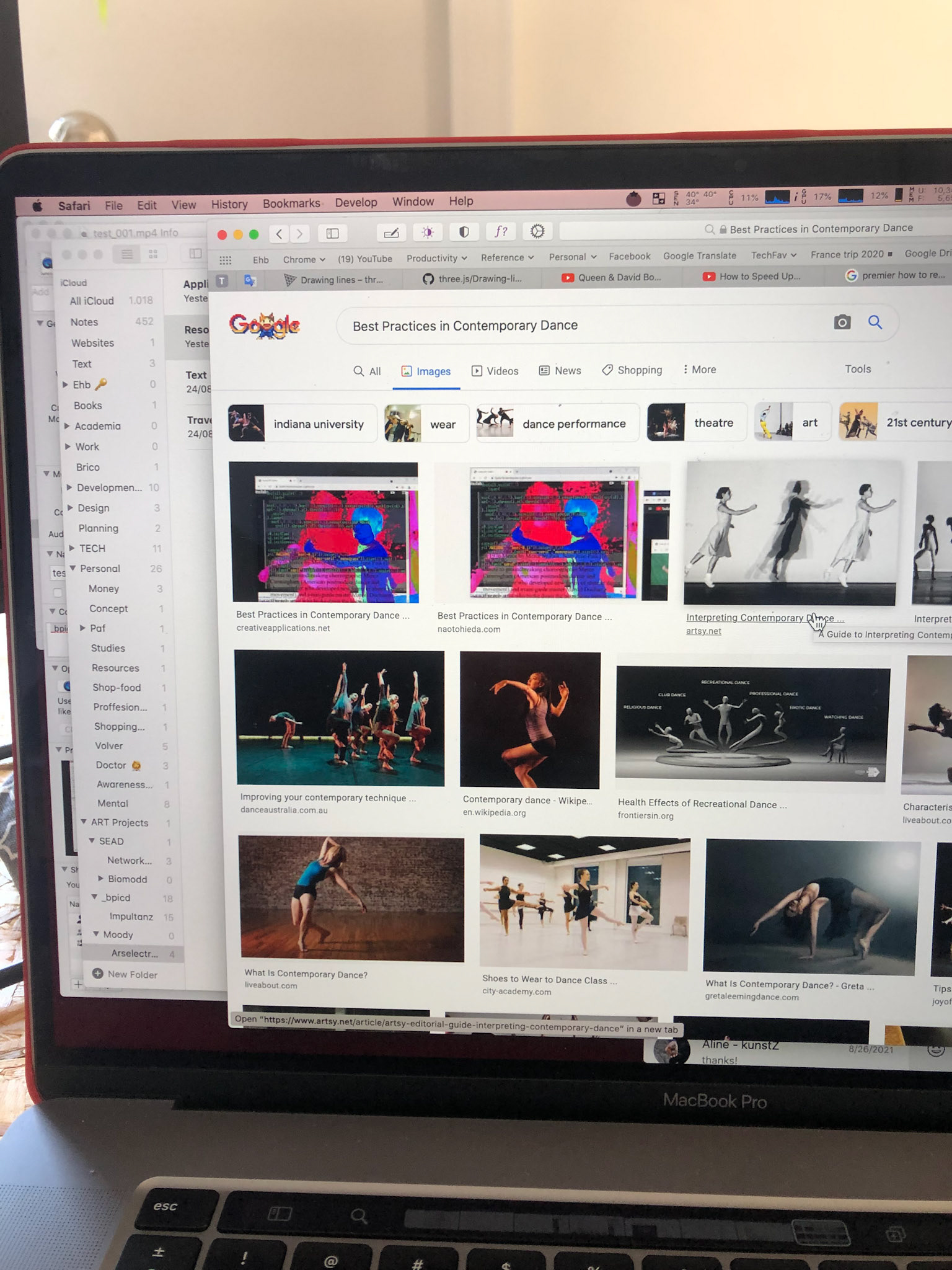Select the Impultanz folder in Notes
The height and width of the screenshot is (1270, 952).
(131, 917)
